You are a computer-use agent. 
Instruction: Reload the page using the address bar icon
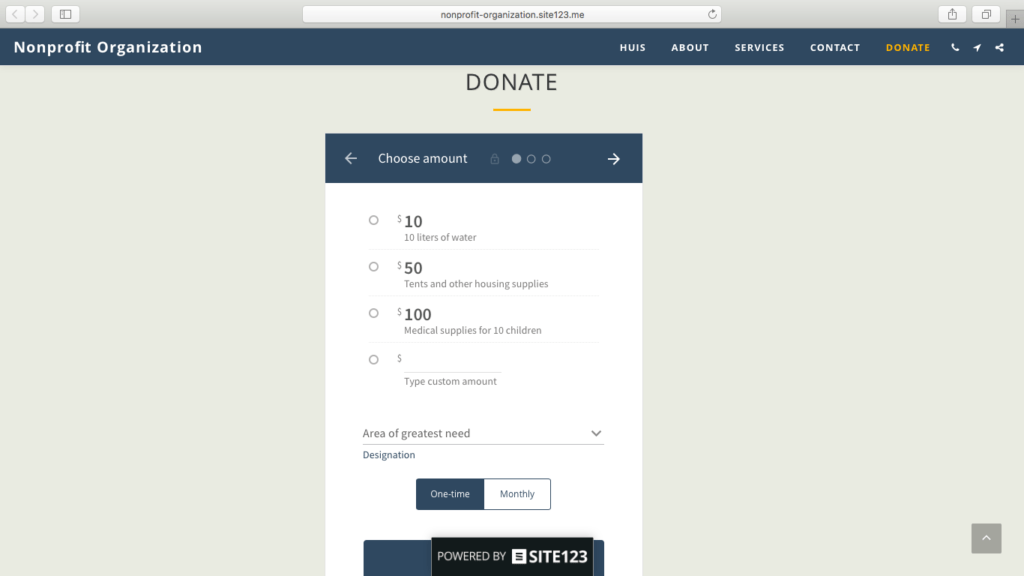pyautogui.click(x=710, y=14)
